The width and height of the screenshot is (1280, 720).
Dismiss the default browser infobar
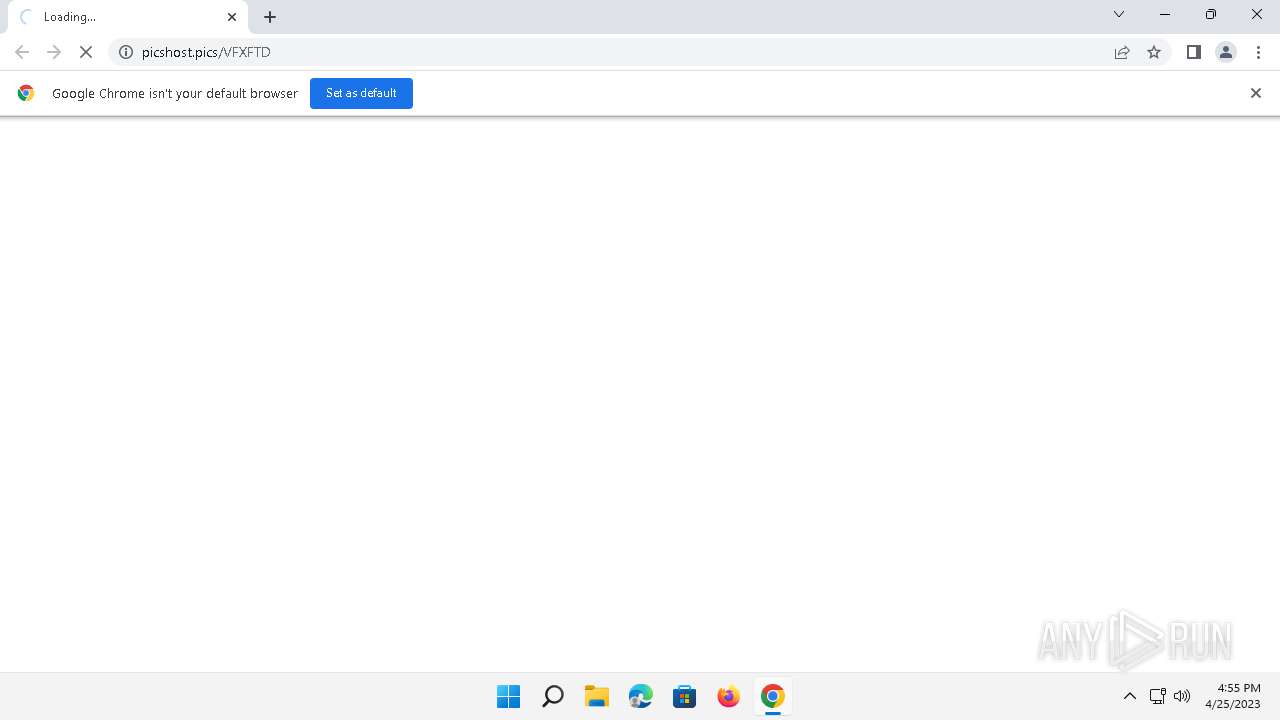point(1256,93)
